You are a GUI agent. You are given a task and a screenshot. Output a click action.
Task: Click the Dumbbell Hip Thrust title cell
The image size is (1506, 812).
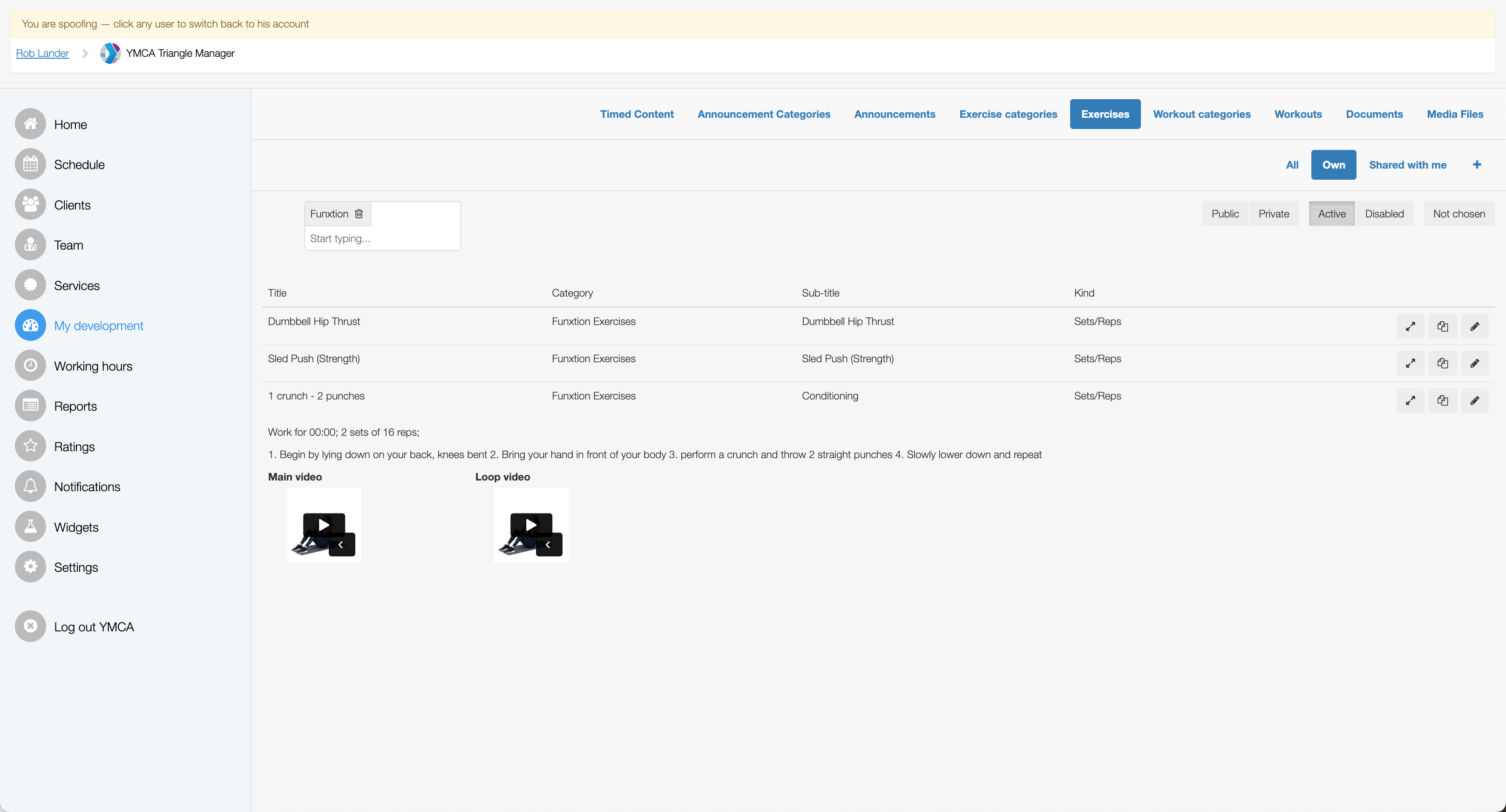pos(314,322)
